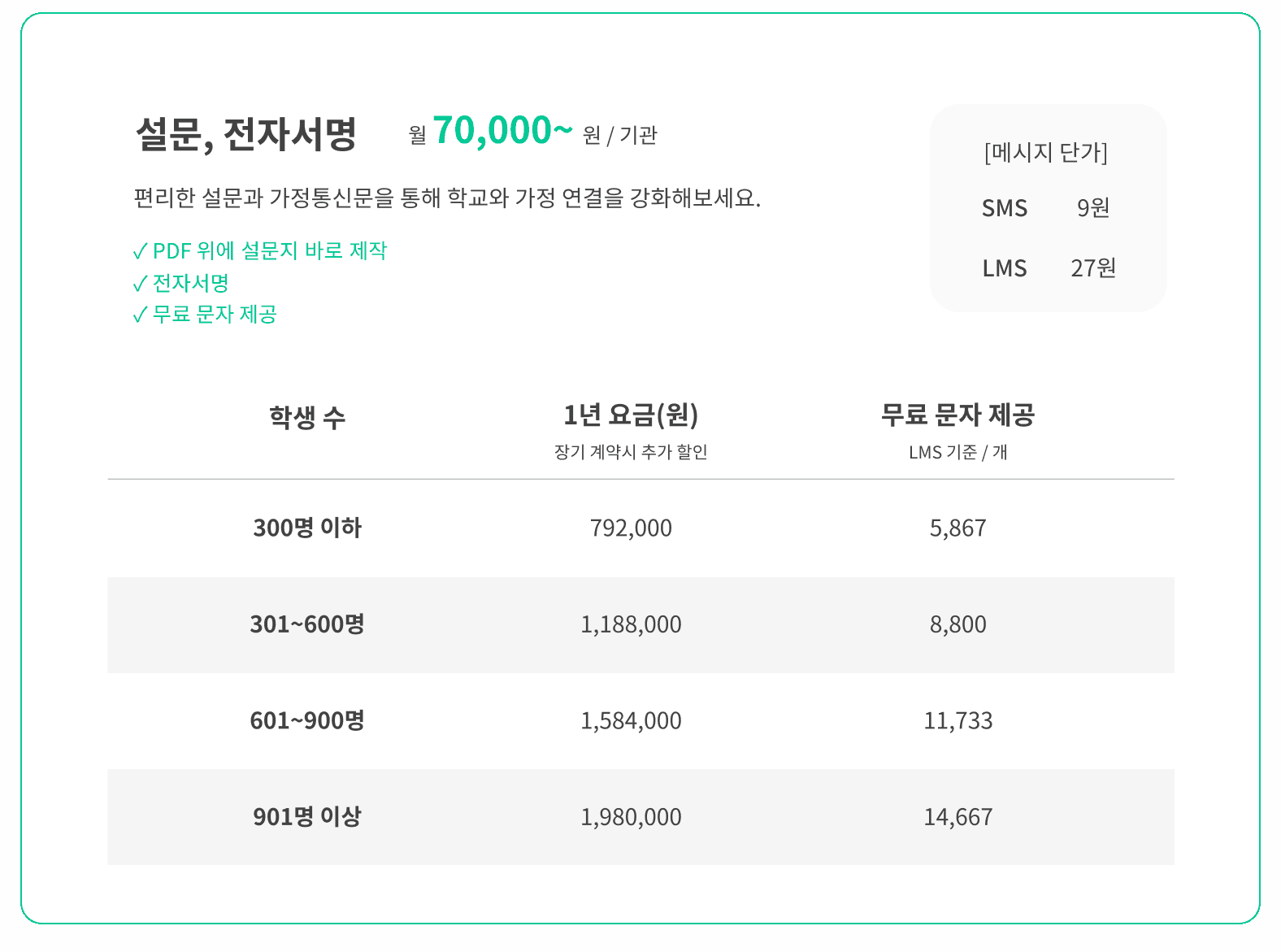Select the 300명 이하 row label
The width and height of the screenshot is (1281, 952).
(307, 528)
